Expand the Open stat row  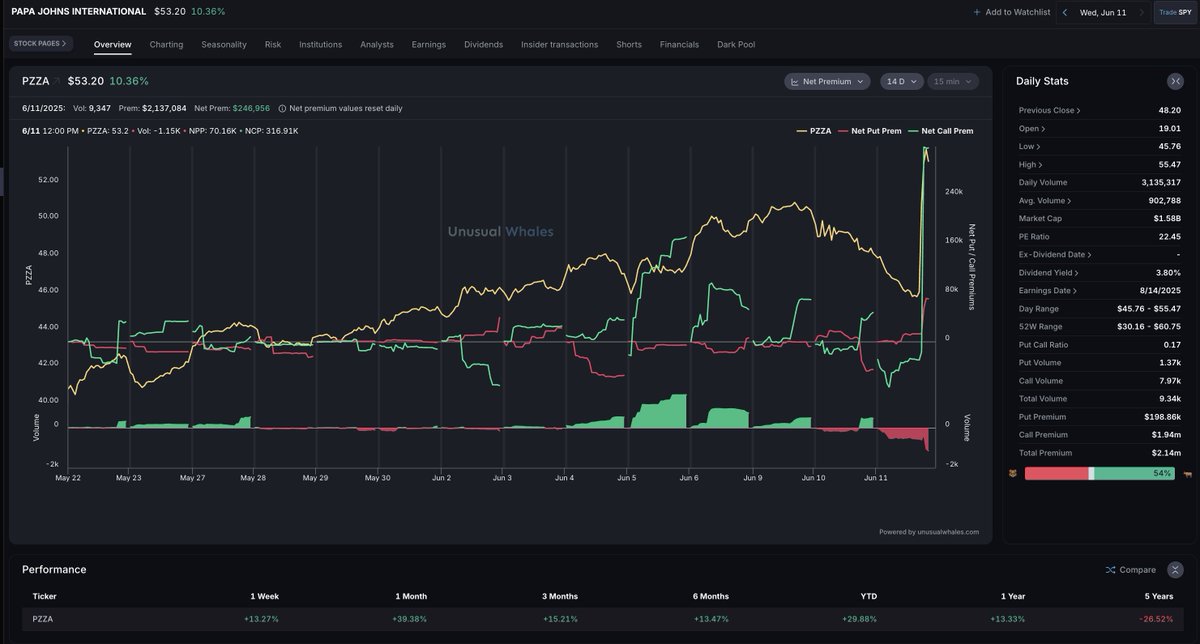tap(1032, 128)
